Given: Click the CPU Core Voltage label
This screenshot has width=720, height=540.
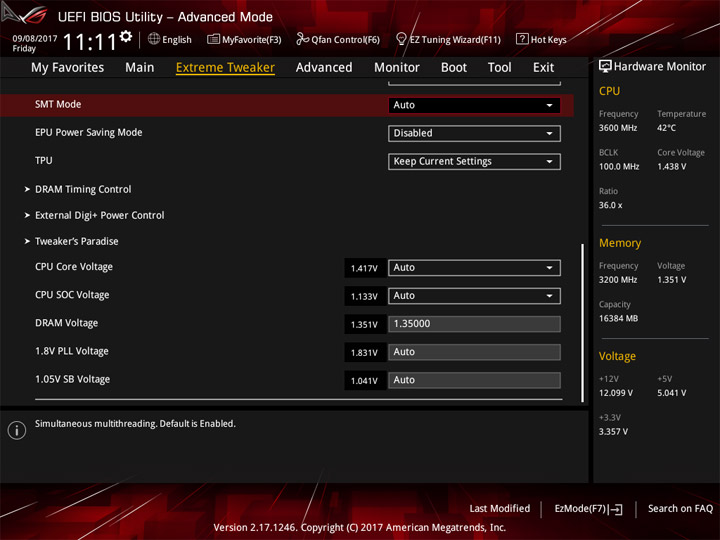Looking at the screenshot, I should pyautogui.click(x=73, y=267).
